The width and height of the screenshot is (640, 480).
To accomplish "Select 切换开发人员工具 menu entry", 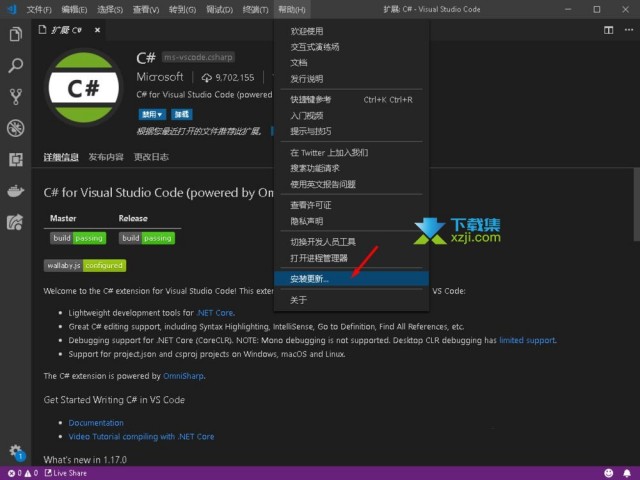I will [351, 242].
